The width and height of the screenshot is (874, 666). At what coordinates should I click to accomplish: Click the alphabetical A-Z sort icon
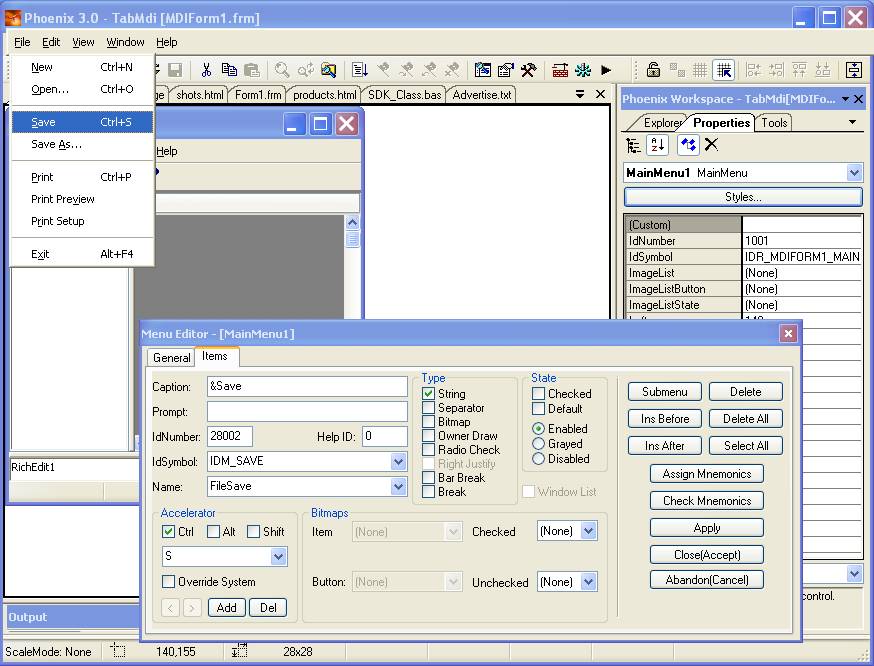658,145
